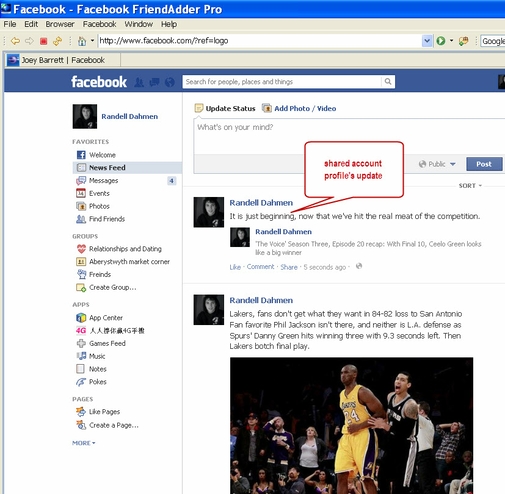Expand the SORT dropdown on news feed

point(470,186)
